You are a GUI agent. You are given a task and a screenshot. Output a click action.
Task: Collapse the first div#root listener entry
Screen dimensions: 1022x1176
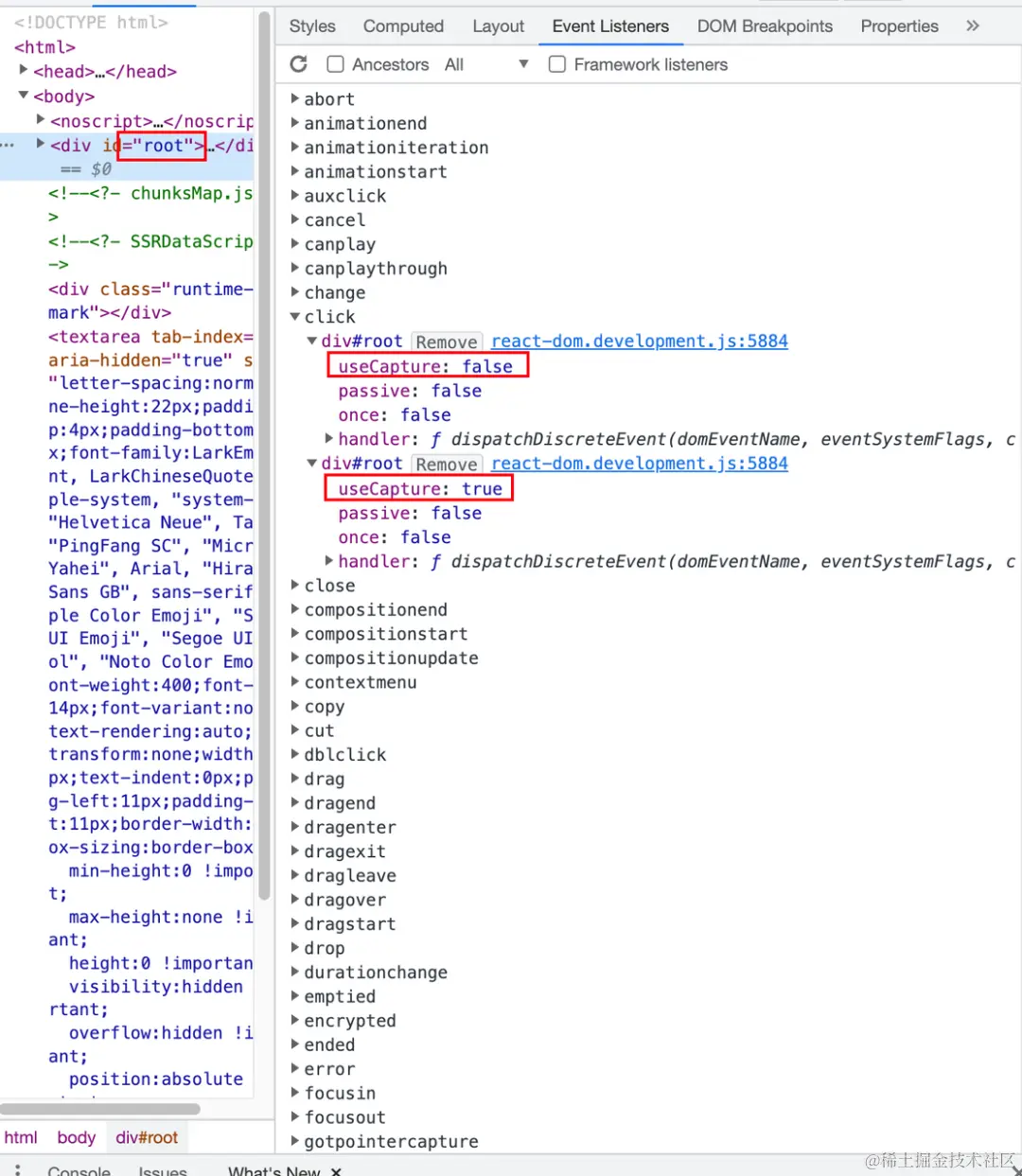tap(312, 341)
